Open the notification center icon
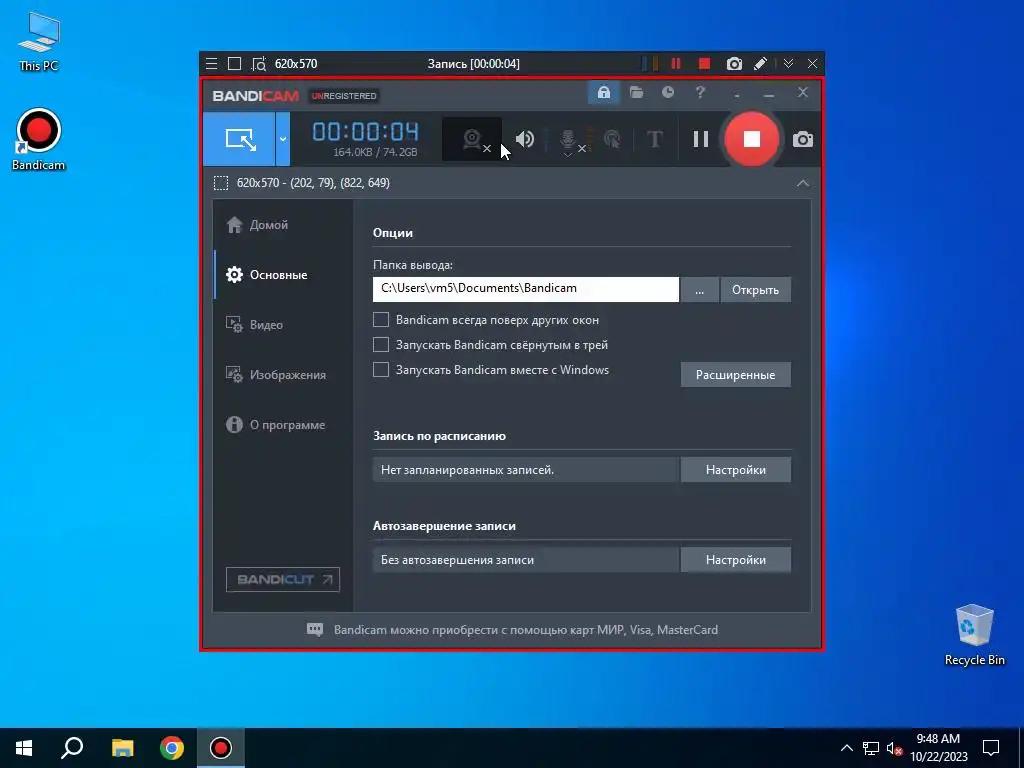Viewport: 1024px width, 768px height. [x=991, y=748]
